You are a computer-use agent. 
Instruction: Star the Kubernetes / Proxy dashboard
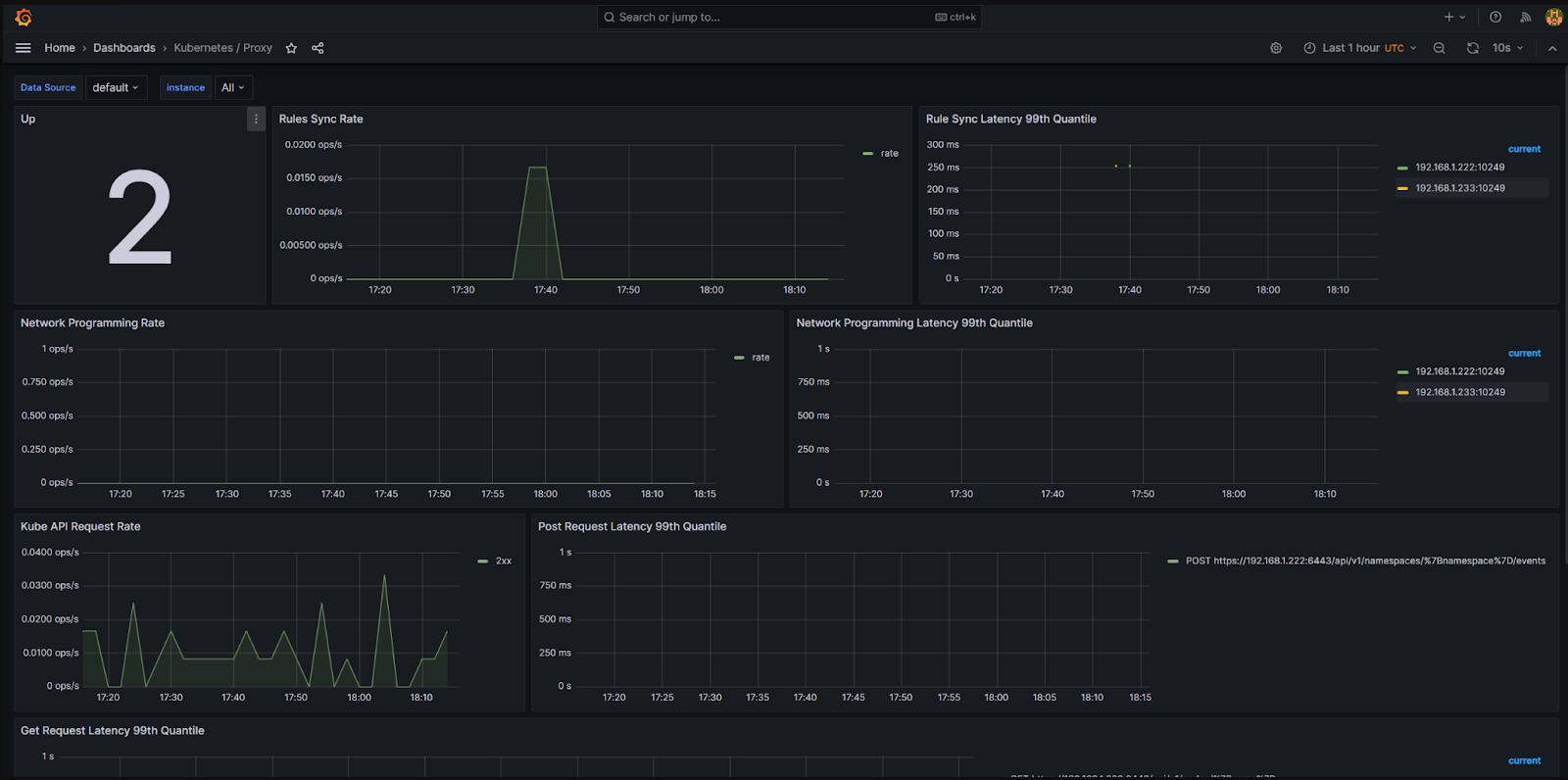tap(291, 48)
